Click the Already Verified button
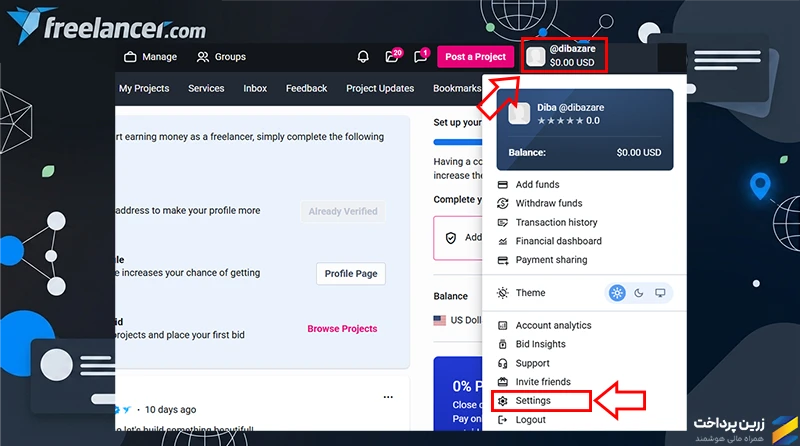Image resolution: width=800 pixels, height=446 pixels. click(x=343, y=211)
